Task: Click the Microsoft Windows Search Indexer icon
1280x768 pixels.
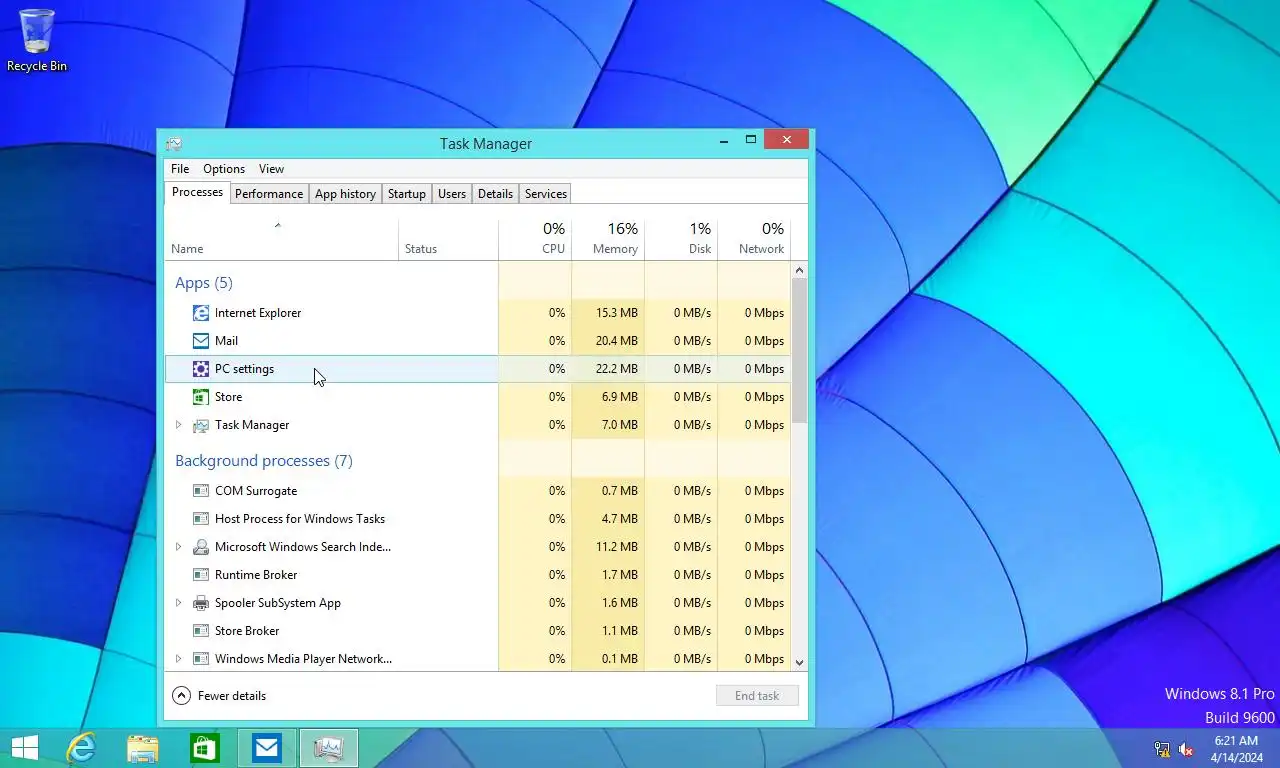Action: (201, 547)
